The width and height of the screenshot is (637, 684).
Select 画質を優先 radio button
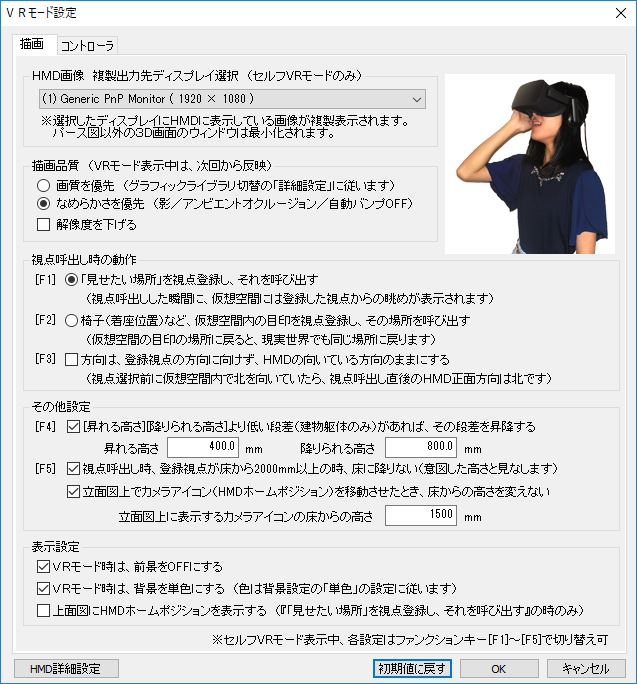43,185
